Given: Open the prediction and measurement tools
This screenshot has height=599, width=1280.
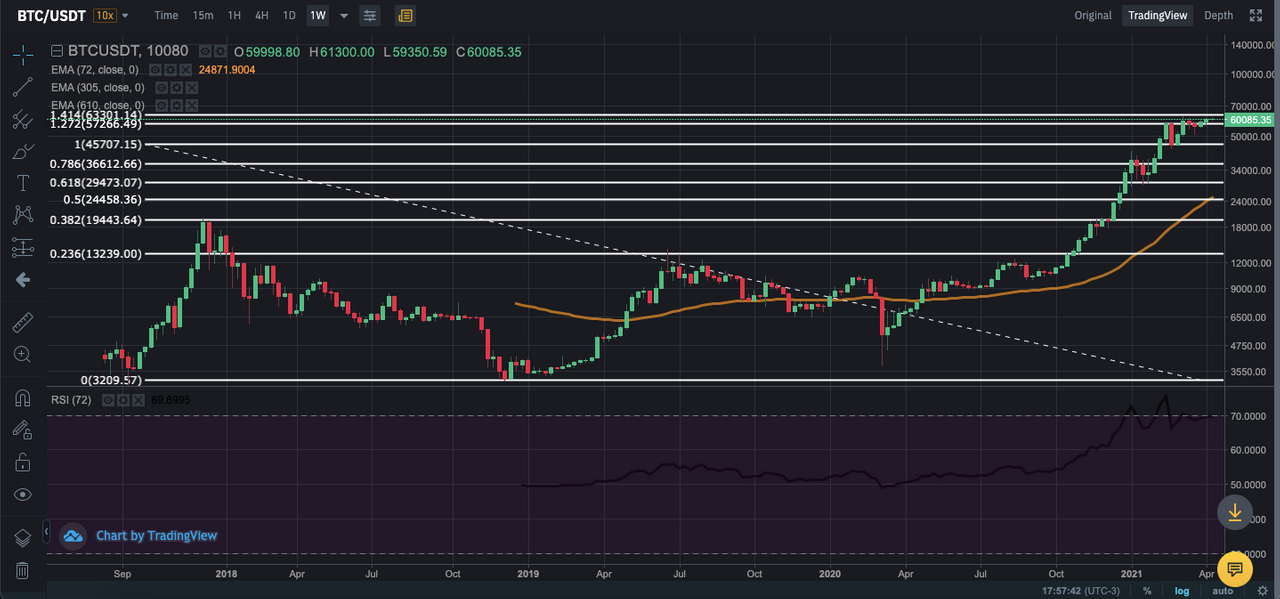Looking at the screenshot, I should [x=22, y=246].
